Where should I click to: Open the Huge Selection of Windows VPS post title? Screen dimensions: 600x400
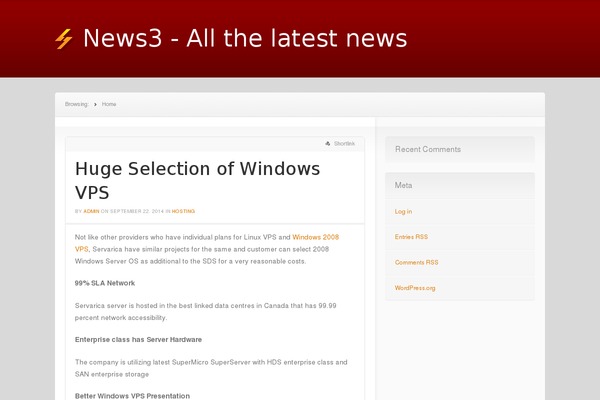tap(197, 180)
